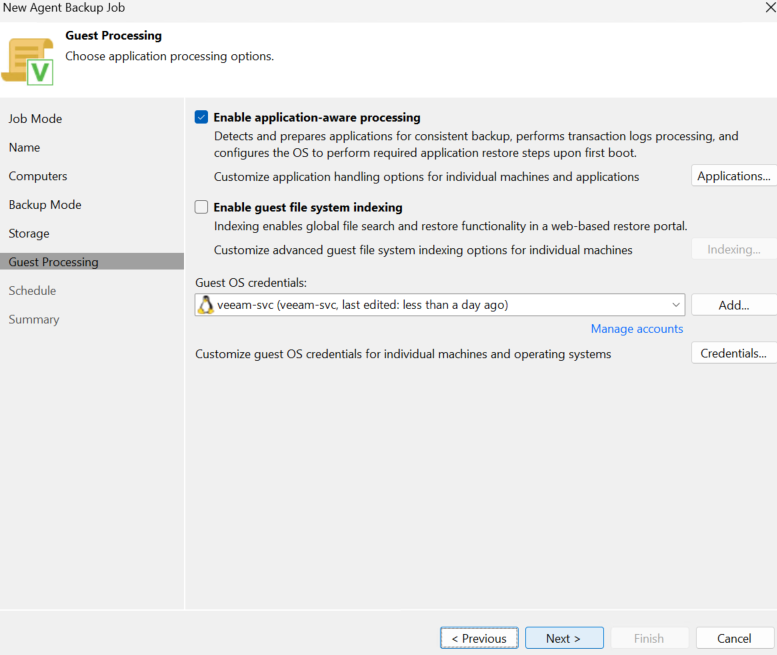The width and height of the screenshot is (777, 655).
Task: Expand the Guest OS credentials dropdown arrow
Action: [675, 305]
